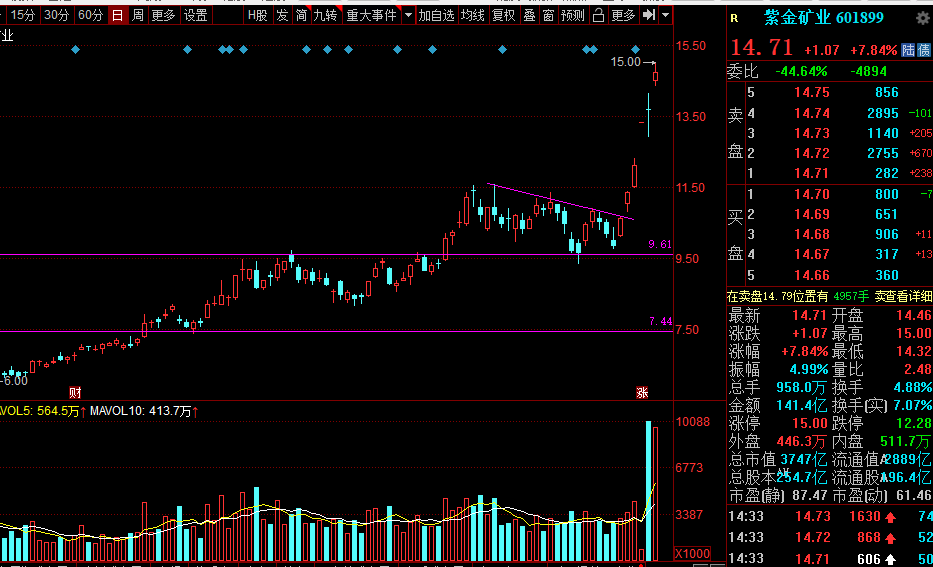
Task: Expand the rightmost toolbar dropdown arrow
Action: pyautogui.click(x=666, y=15)
